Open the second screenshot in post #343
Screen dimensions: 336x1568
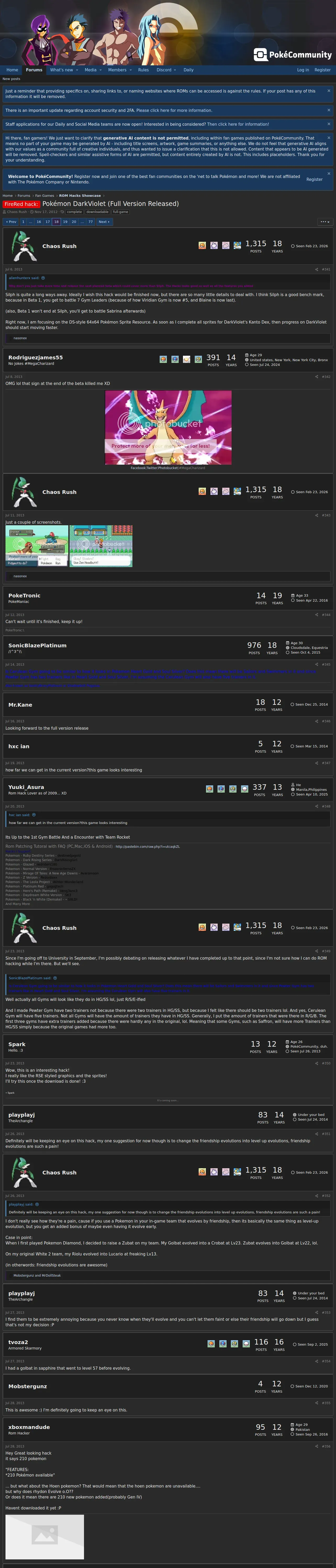[101, 546]
